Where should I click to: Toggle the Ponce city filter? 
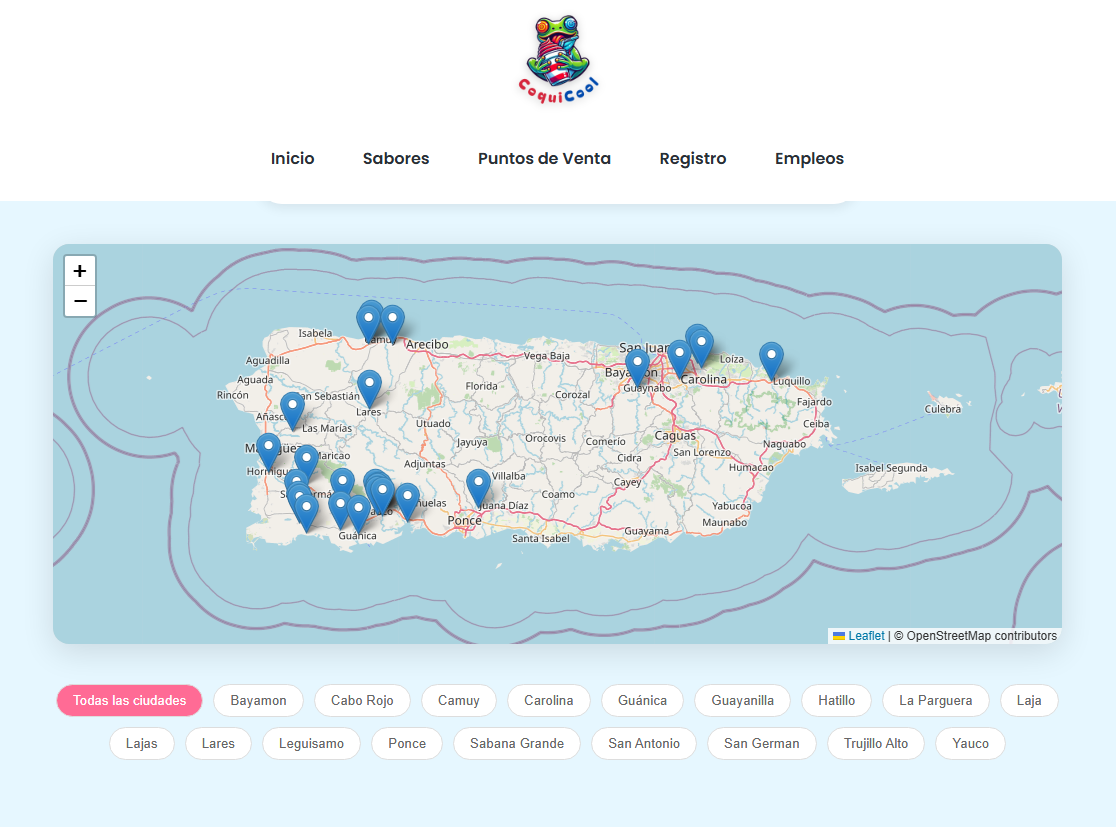[407, 743]
